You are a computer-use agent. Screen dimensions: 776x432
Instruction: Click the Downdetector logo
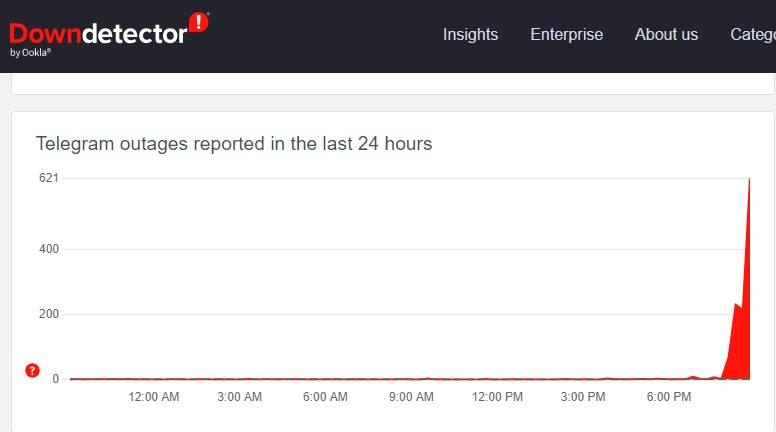[98, 33]
